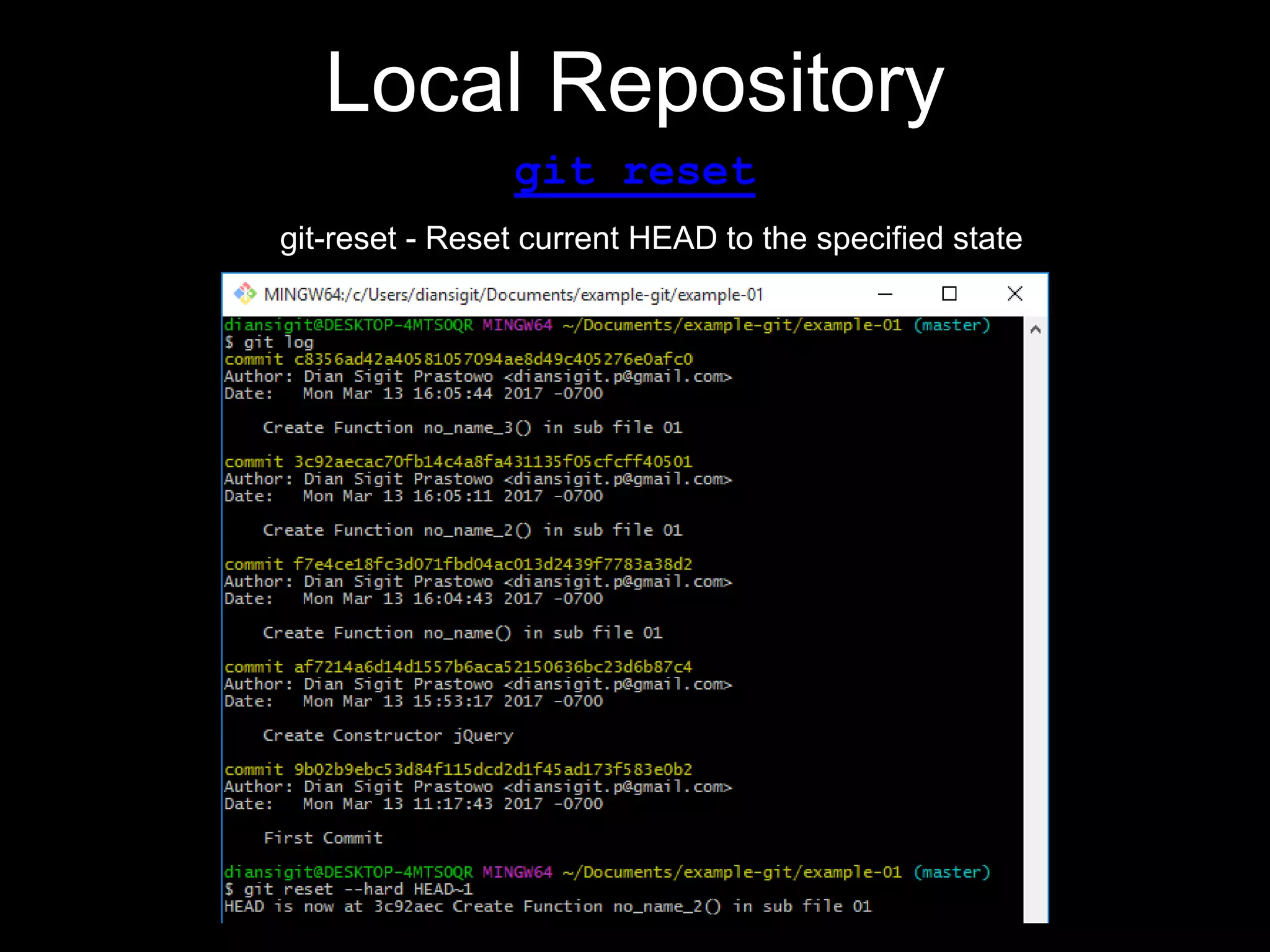Click the Local Repository slide heading
The image size is (1270, 952).
(x=634, y=84)
